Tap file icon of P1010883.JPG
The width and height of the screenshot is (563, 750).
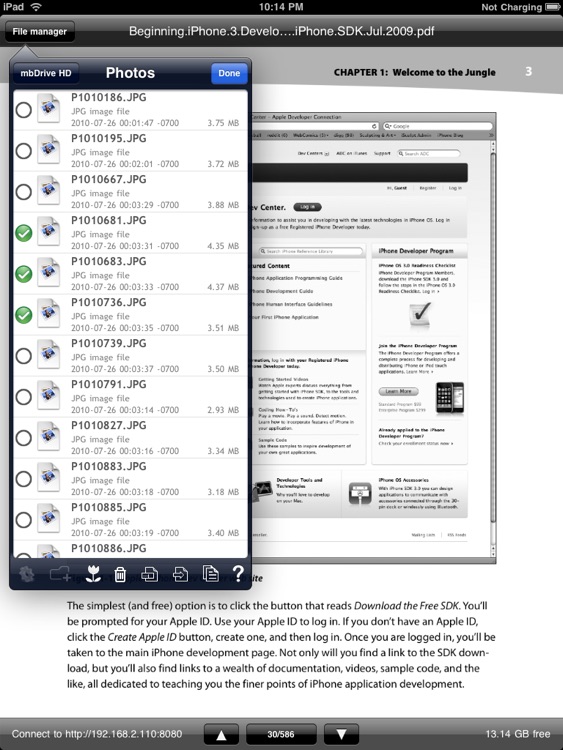[48, 477]
